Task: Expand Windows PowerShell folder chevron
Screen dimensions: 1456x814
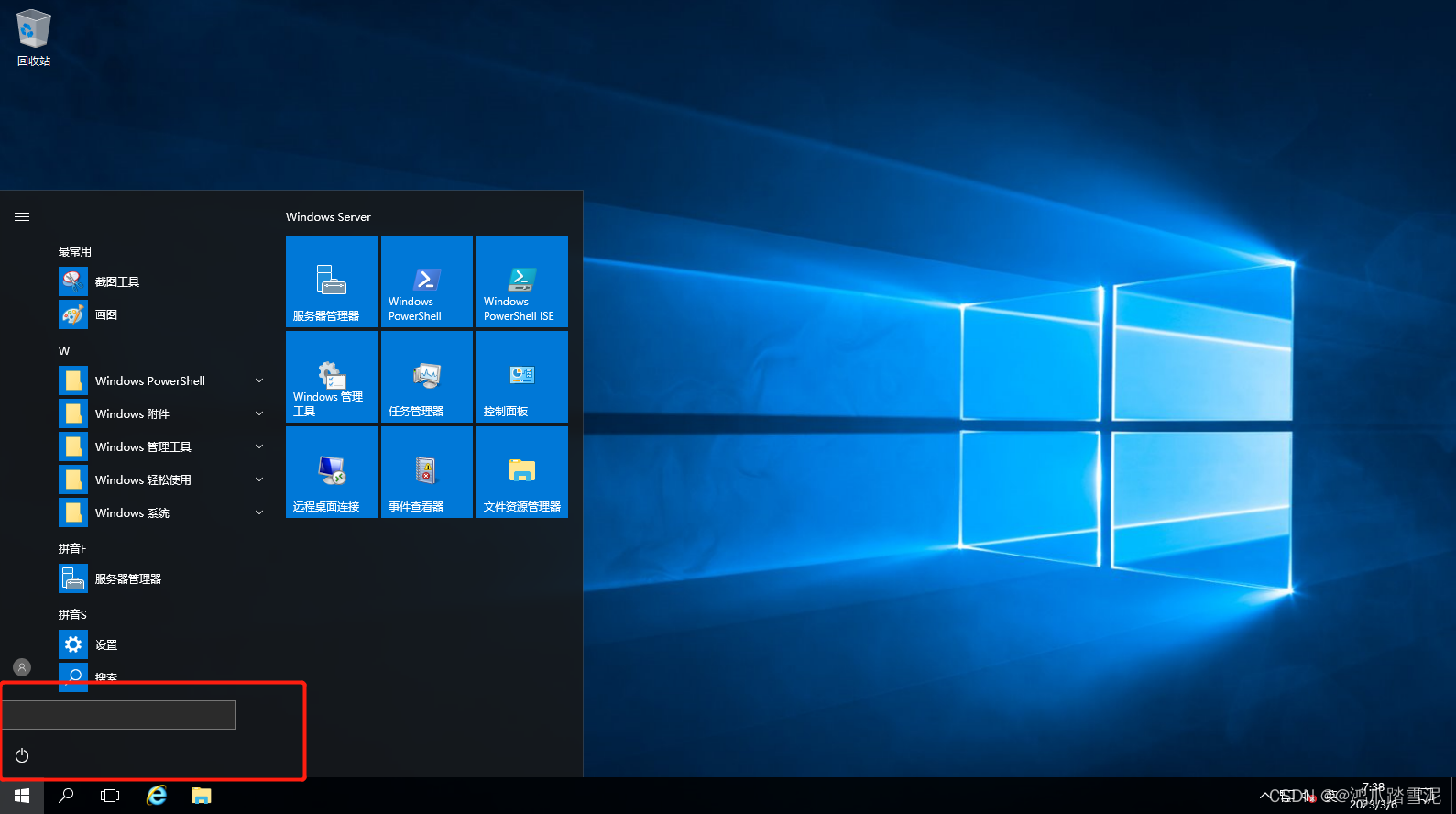Action: (x=259, y=380)
